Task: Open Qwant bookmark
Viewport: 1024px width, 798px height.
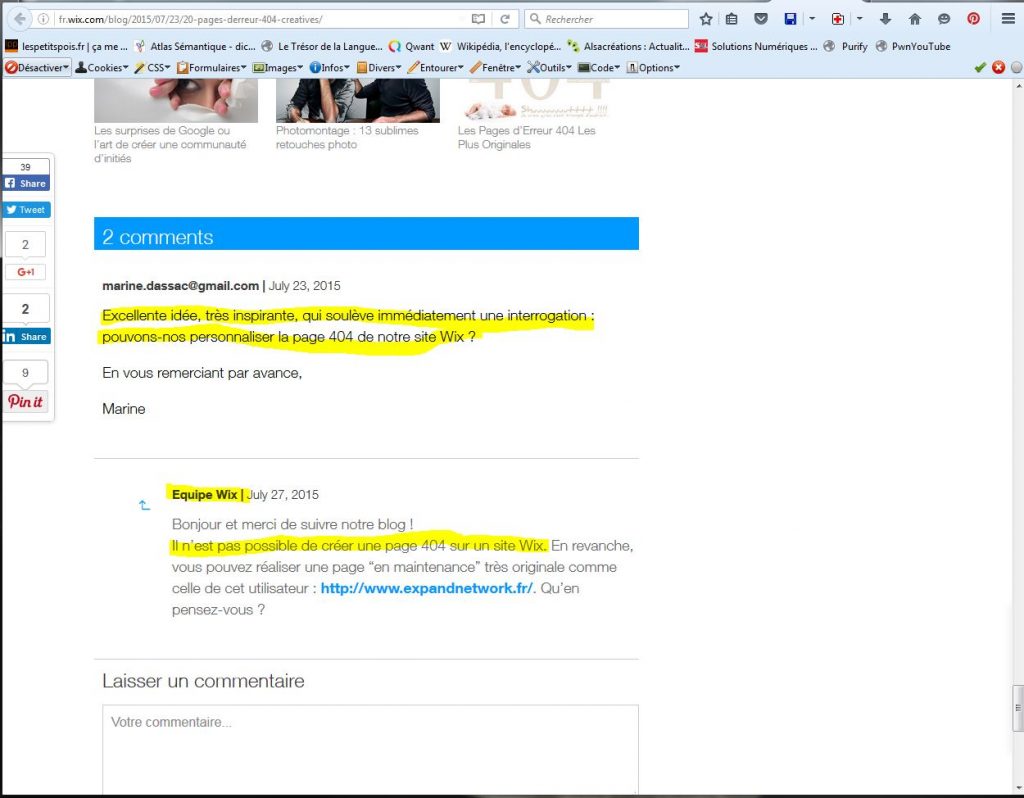Action: click(x=411, y=46)
